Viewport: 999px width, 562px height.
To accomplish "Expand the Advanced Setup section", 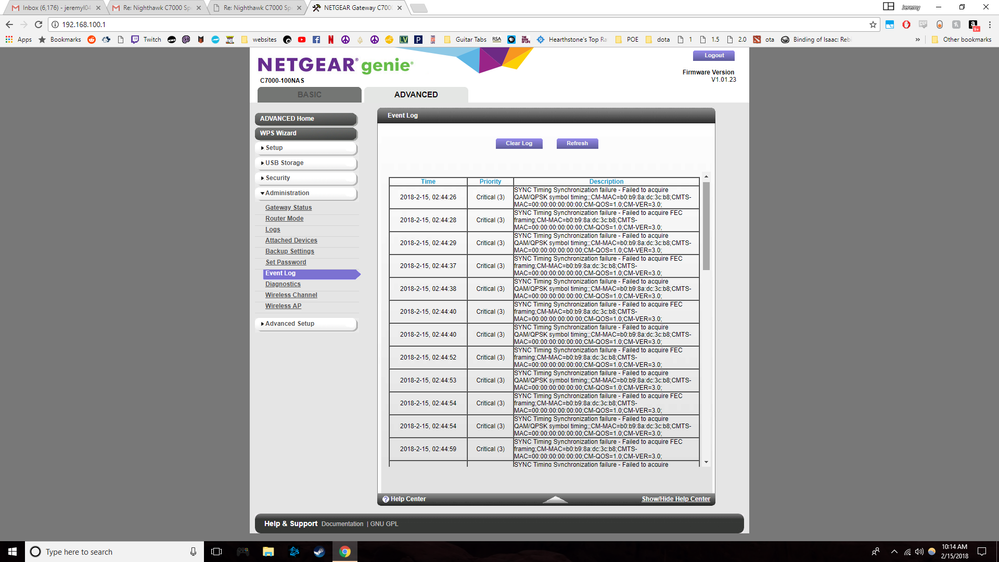I will pyautogui.click(x=306, y=324).
